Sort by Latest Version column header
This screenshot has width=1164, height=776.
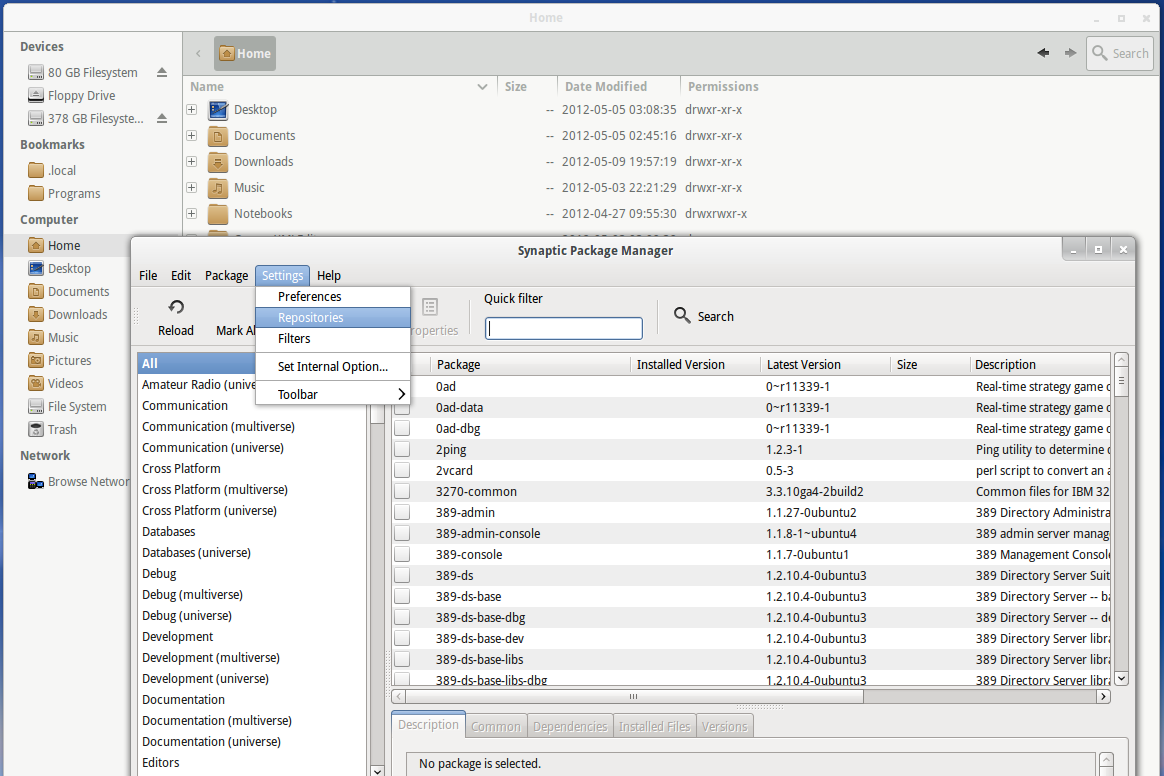pyautogui.click(x=825, y=365)
